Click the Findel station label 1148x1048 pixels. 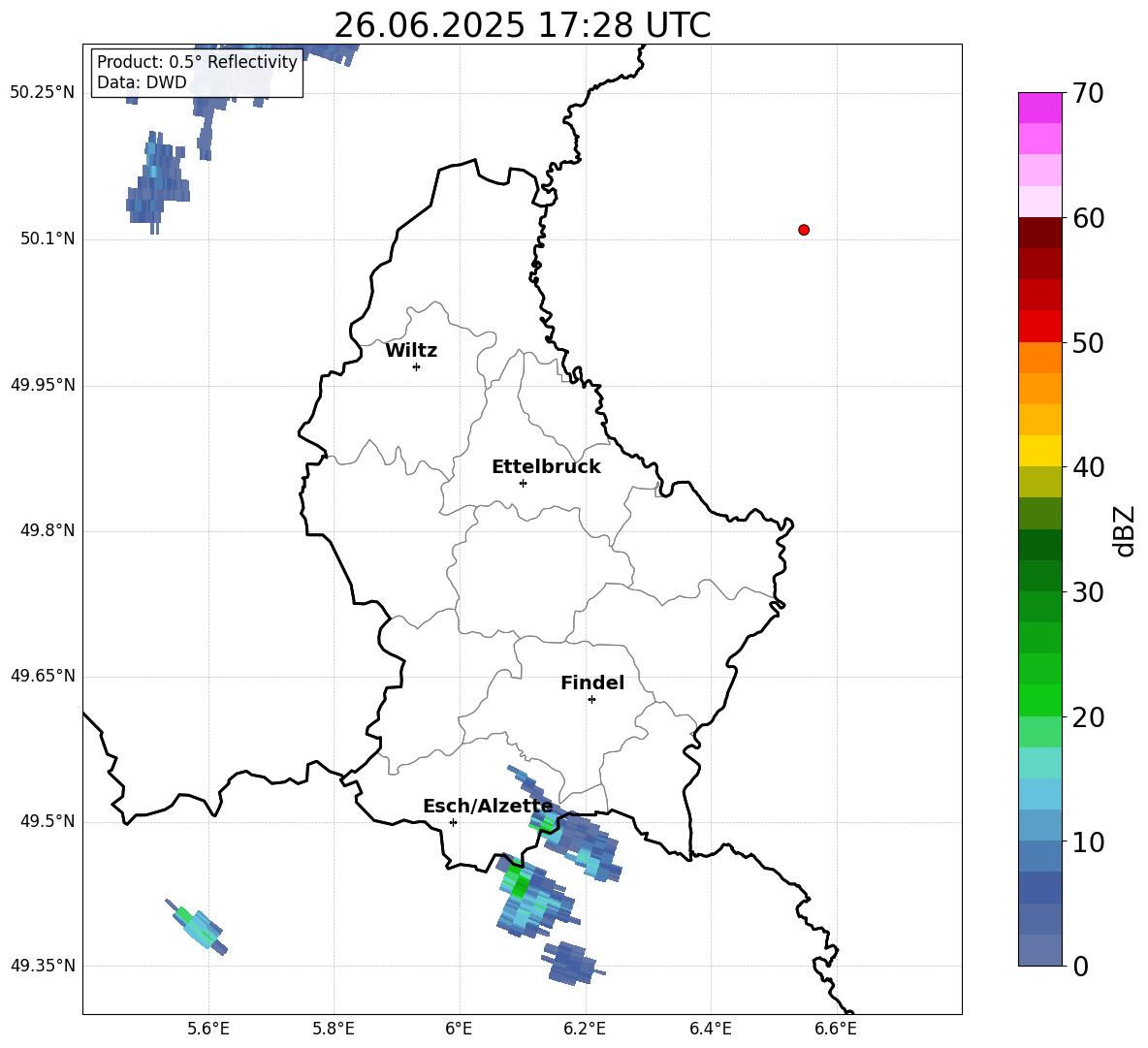click(592, 683)
